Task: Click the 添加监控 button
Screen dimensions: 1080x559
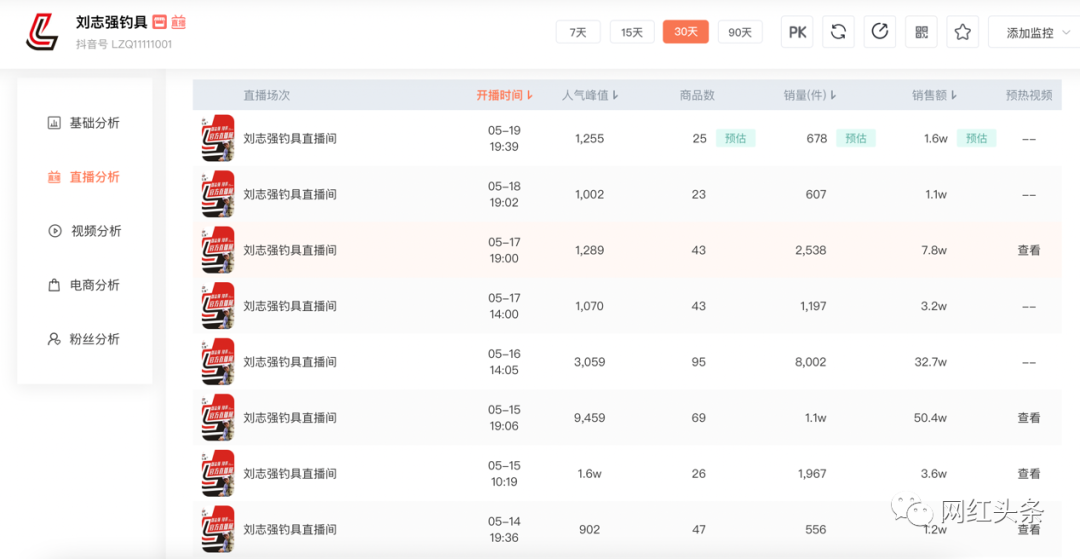Action: 1030,33
